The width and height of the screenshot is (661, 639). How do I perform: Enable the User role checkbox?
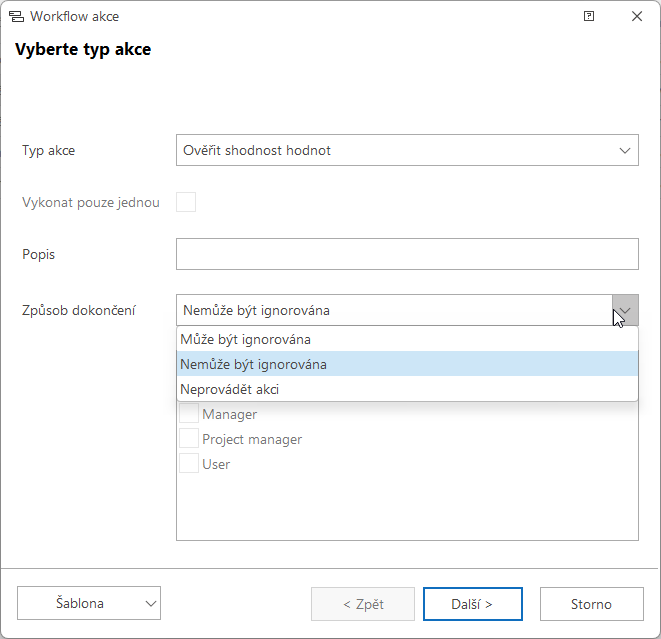189,463
